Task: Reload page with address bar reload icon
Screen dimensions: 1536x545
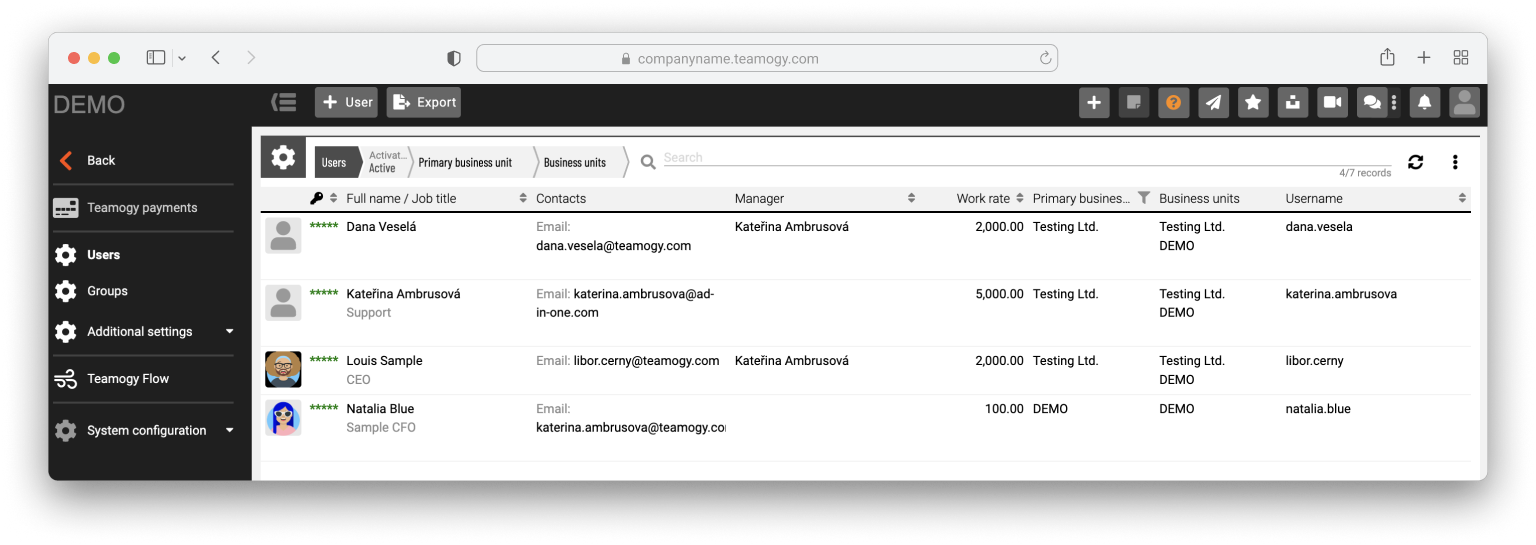Action: (x=1046, y=58)
